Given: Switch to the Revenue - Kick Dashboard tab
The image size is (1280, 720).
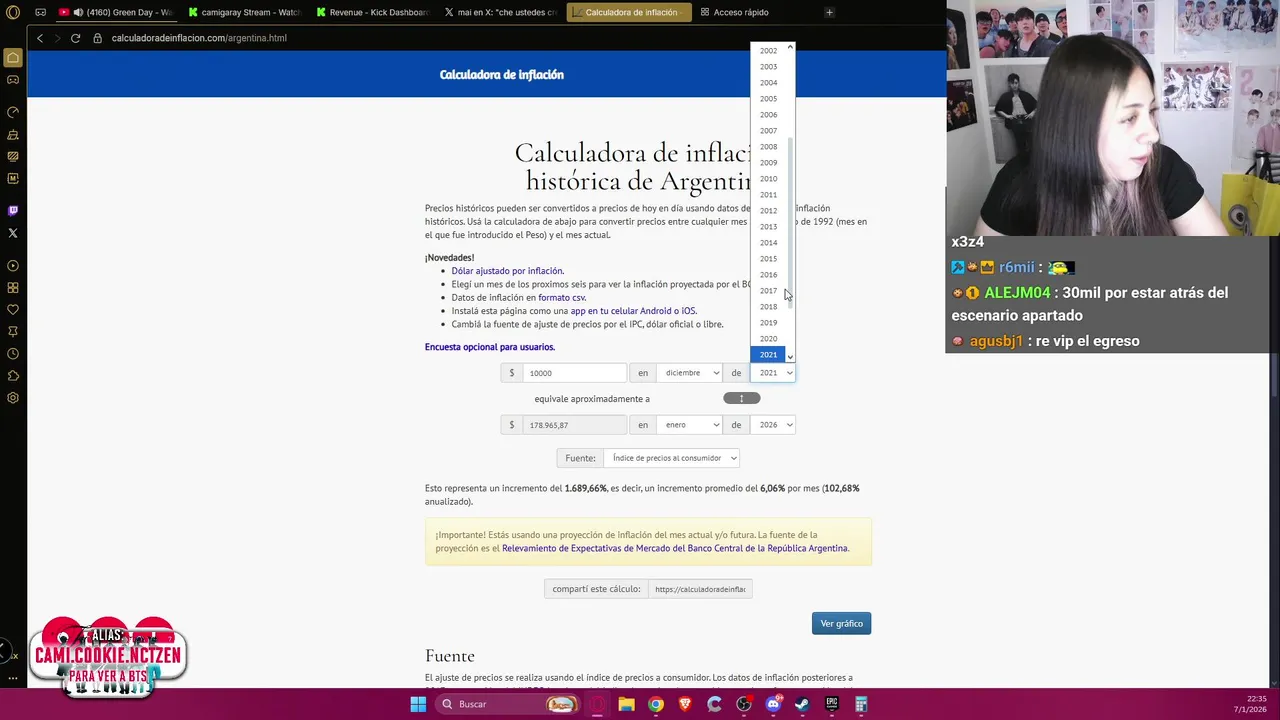Looking at the screenshot, I should [372, 12].
